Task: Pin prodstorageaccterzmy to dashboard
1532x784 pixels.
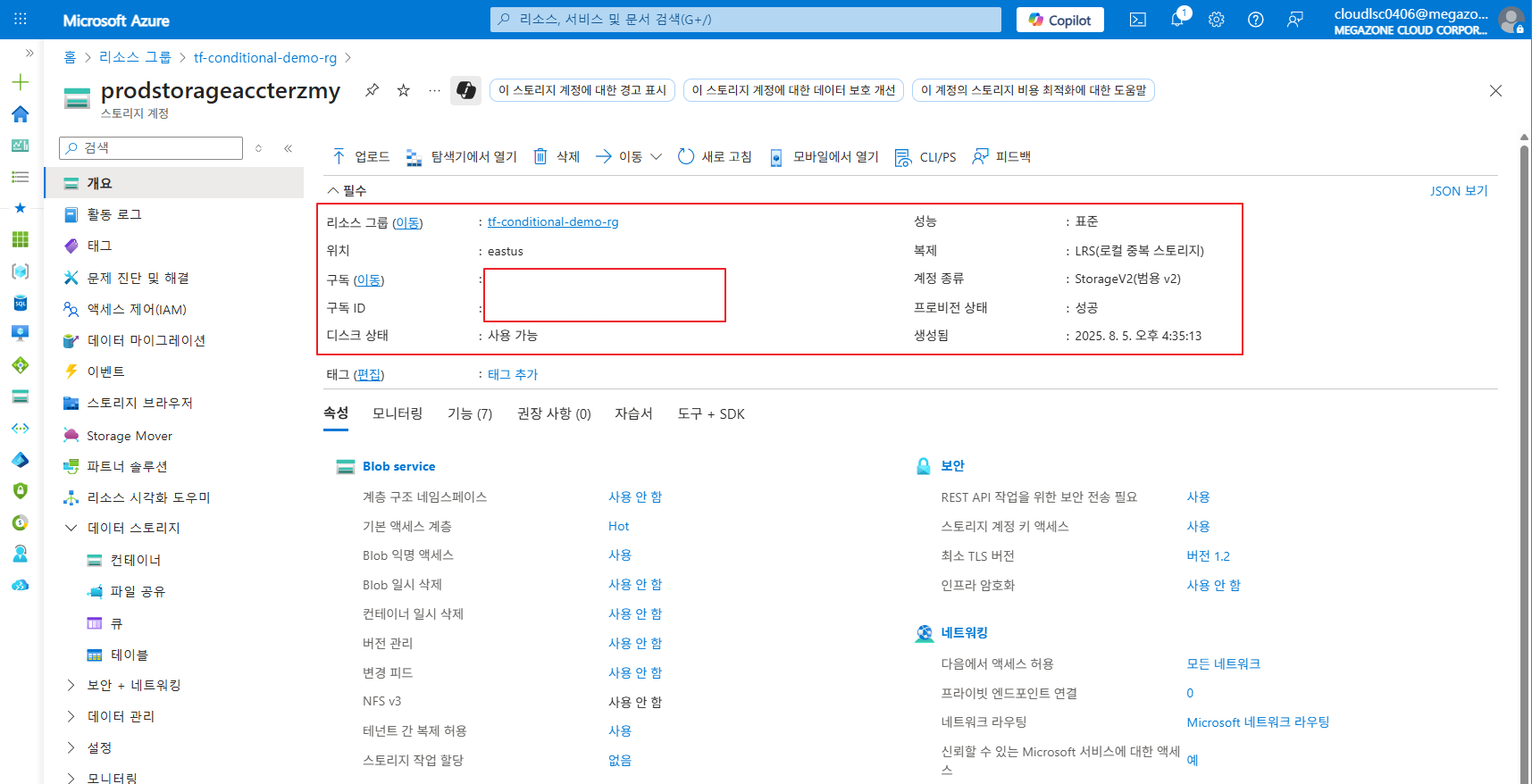Action: tap(372, 90)
